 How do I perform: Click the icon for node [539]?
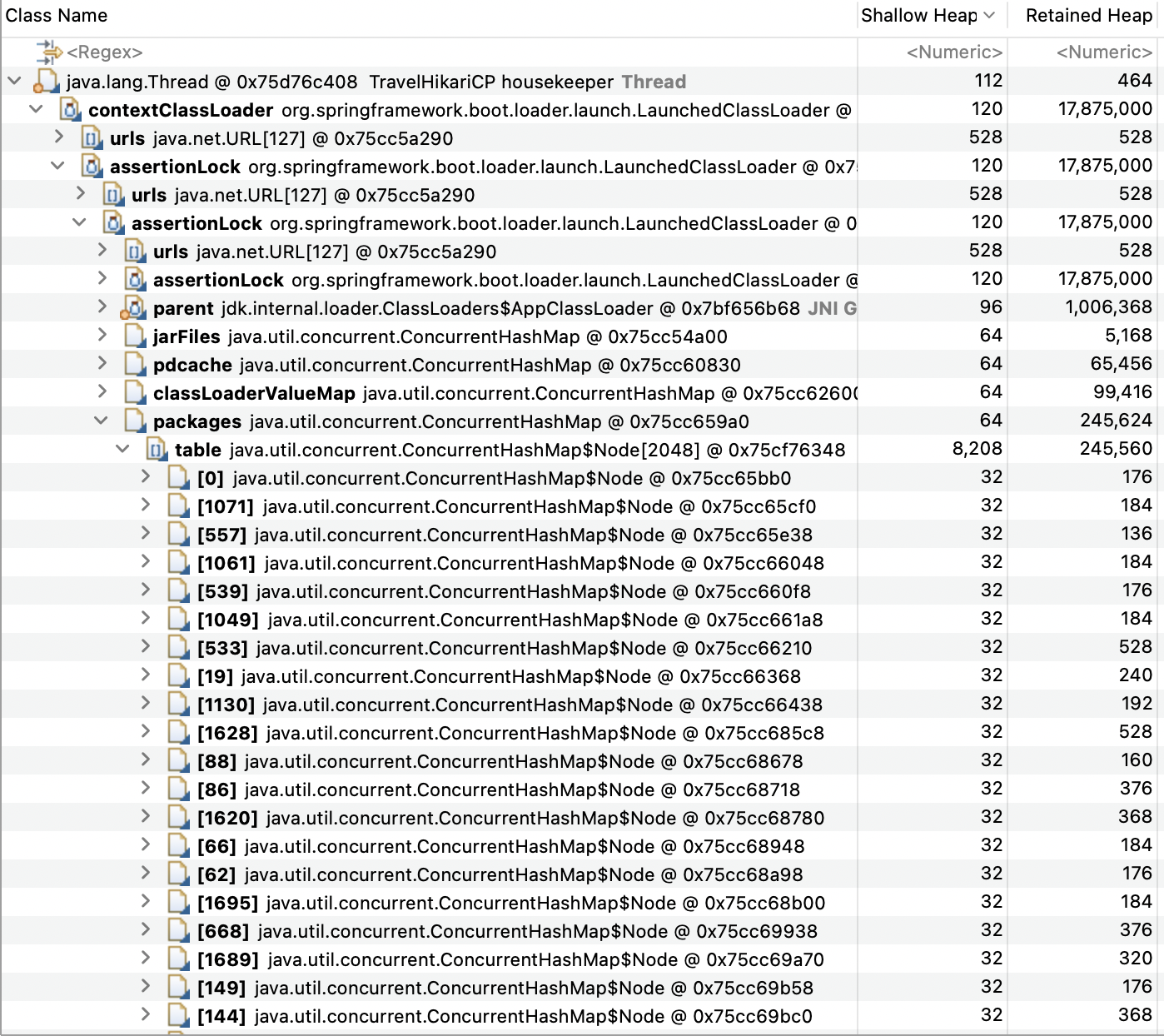tap(178, 591)
